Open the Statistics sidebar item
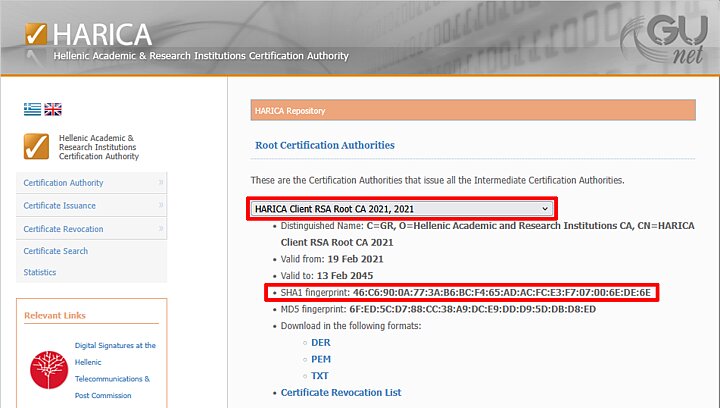 [40, 272]
